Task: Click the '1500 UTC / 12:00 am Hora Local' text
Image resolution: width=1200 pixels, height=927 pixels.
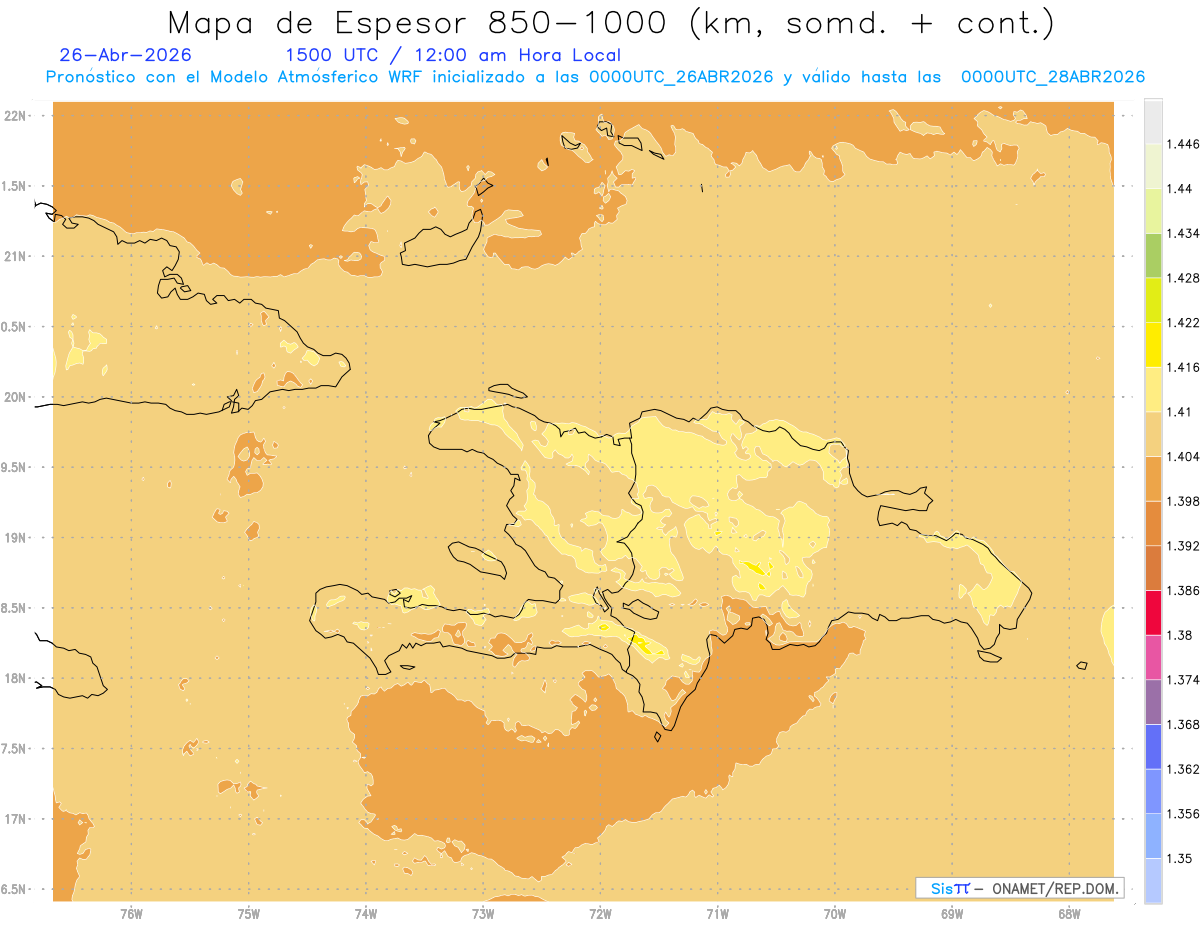Action: pyautogui.click(x=453, y=55)
